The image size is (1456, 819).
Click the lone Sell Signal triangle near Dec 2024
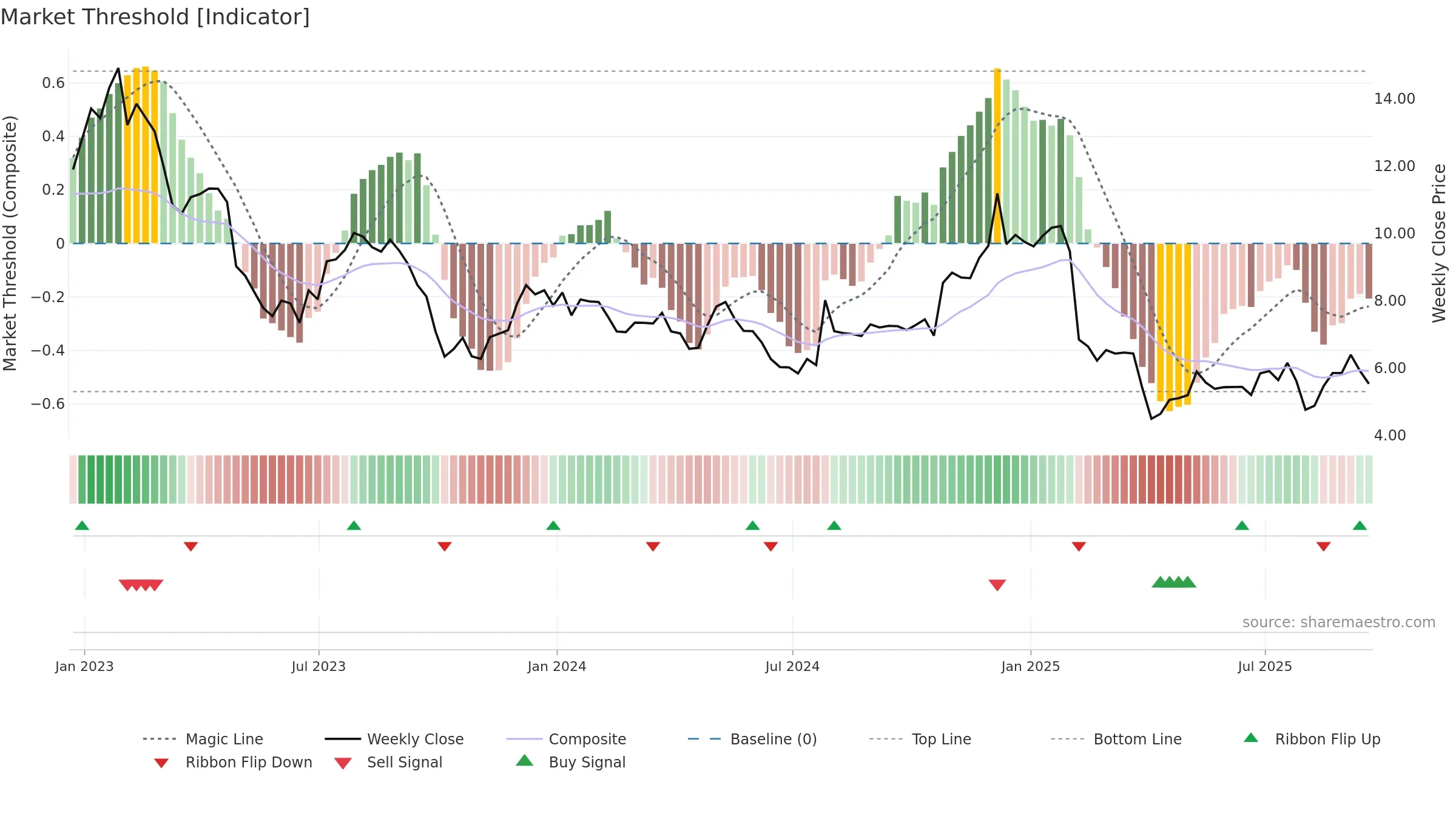point(997,585)
